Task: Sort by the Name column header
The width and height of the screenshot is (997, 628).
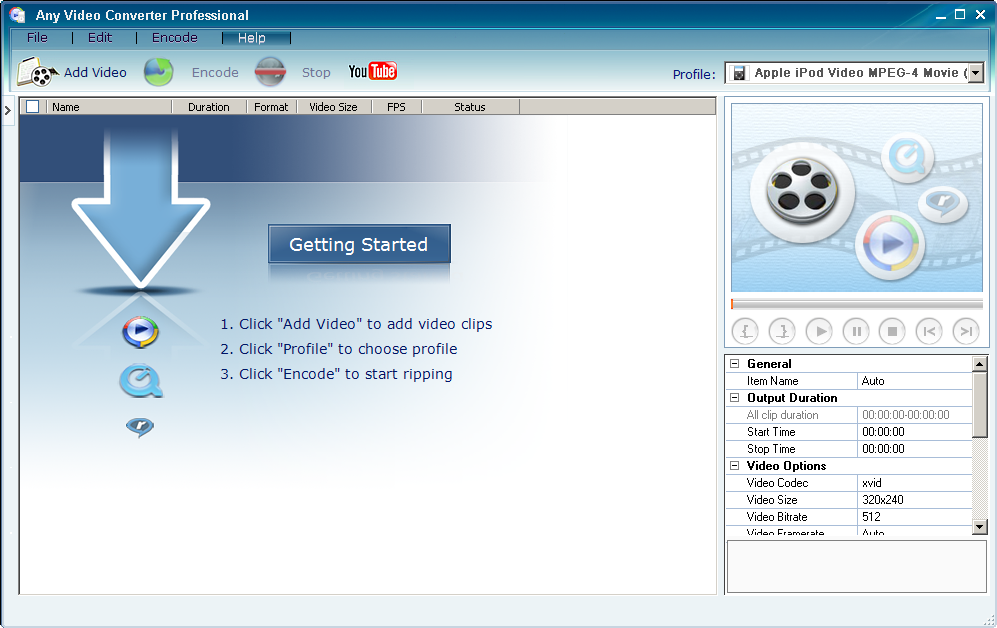Action: pyautogui.click(x=109, y=107)
